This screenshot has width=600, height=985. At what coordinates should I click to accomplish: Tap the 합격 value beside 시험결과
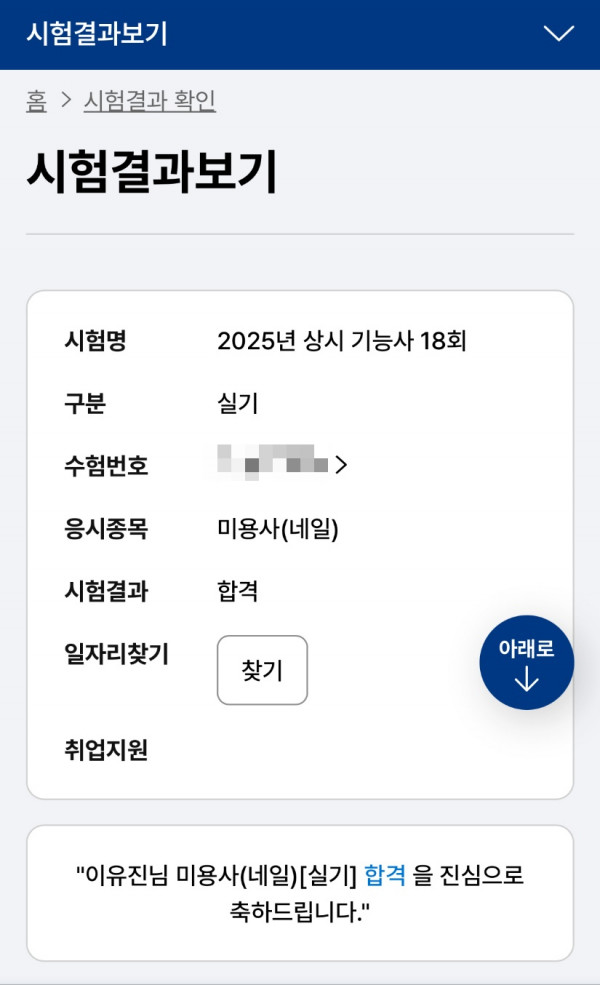(238, 591)
